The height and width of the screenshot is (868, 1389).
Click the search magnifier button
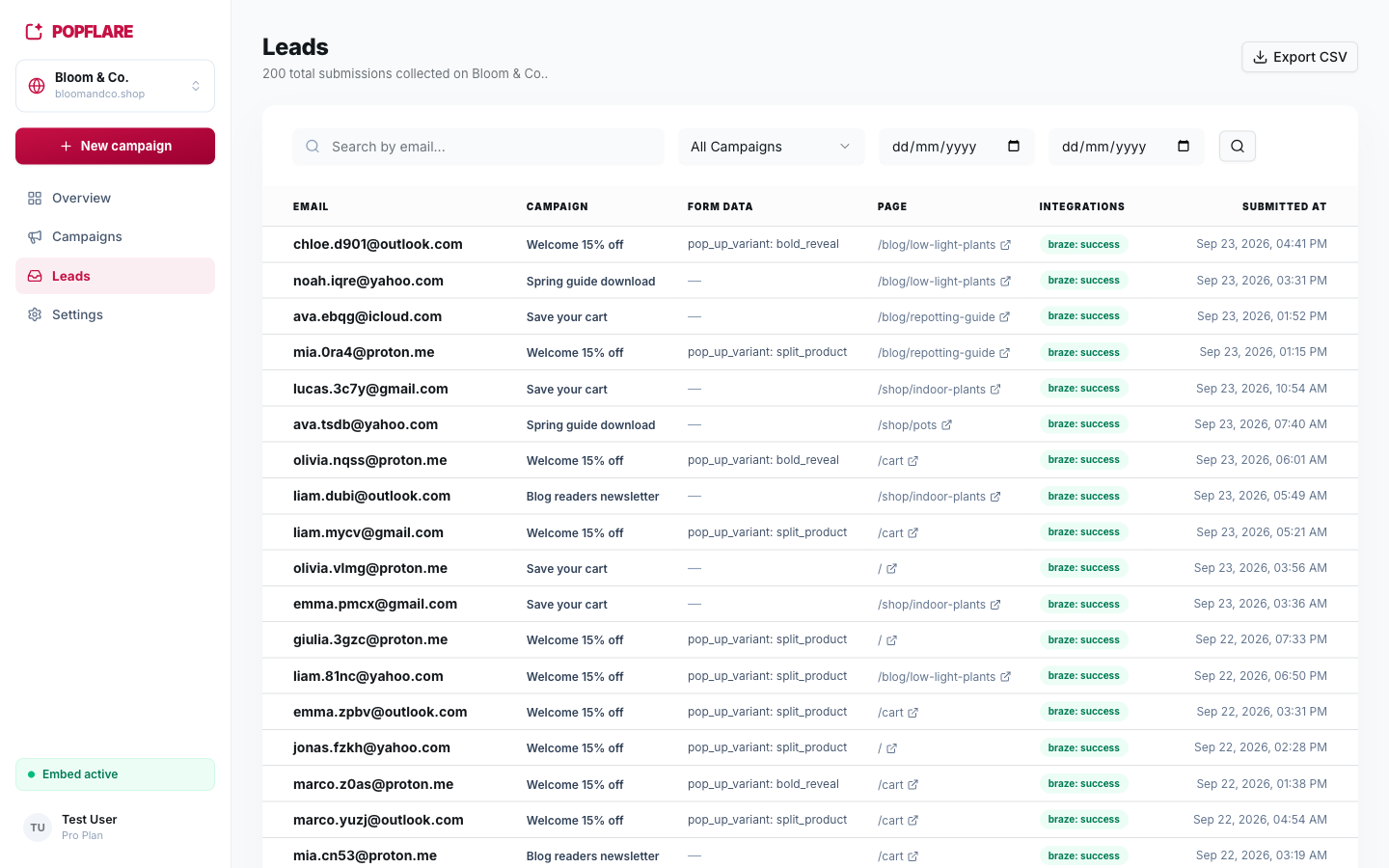(x=1238, y=147)
